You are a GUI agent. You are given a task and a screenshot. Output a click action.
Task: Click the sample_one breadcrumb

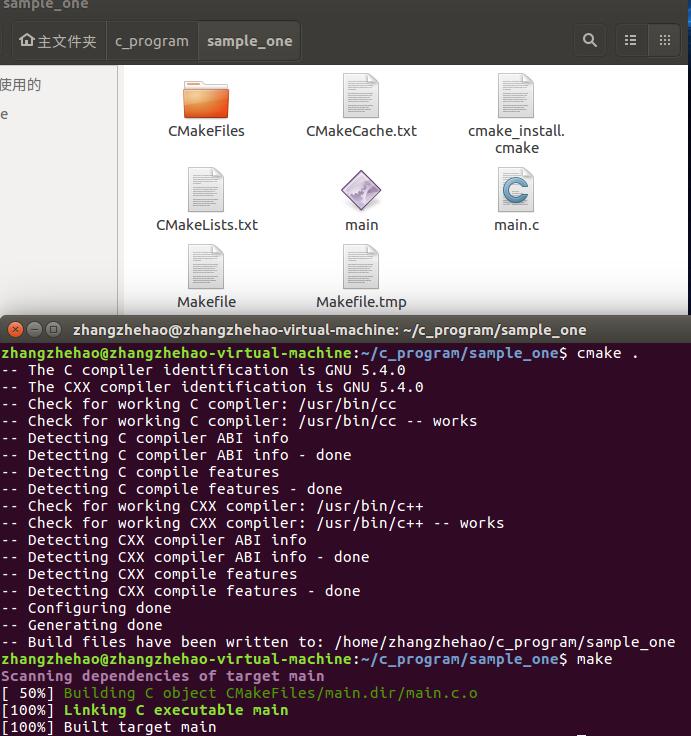(250, 41)
